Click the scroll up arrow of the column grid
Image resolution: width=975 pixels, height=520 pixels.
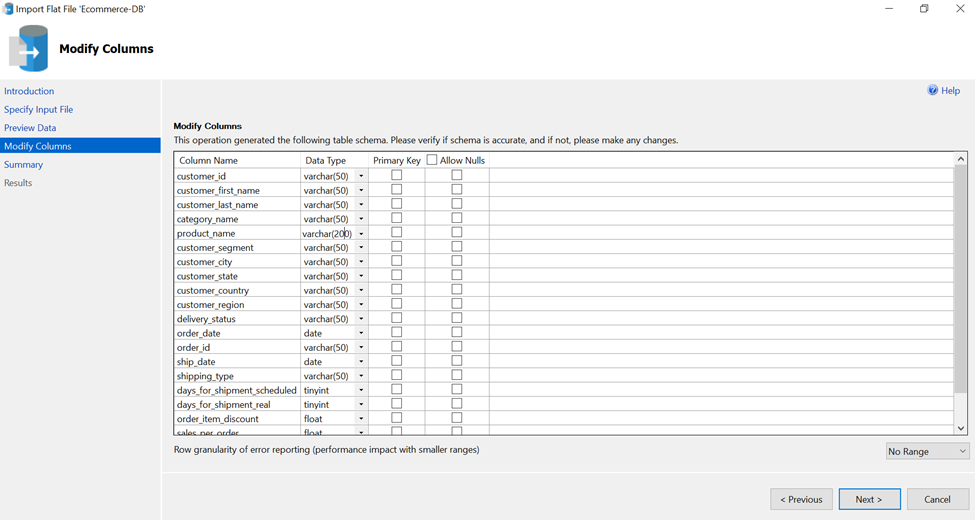click(961, 159)
